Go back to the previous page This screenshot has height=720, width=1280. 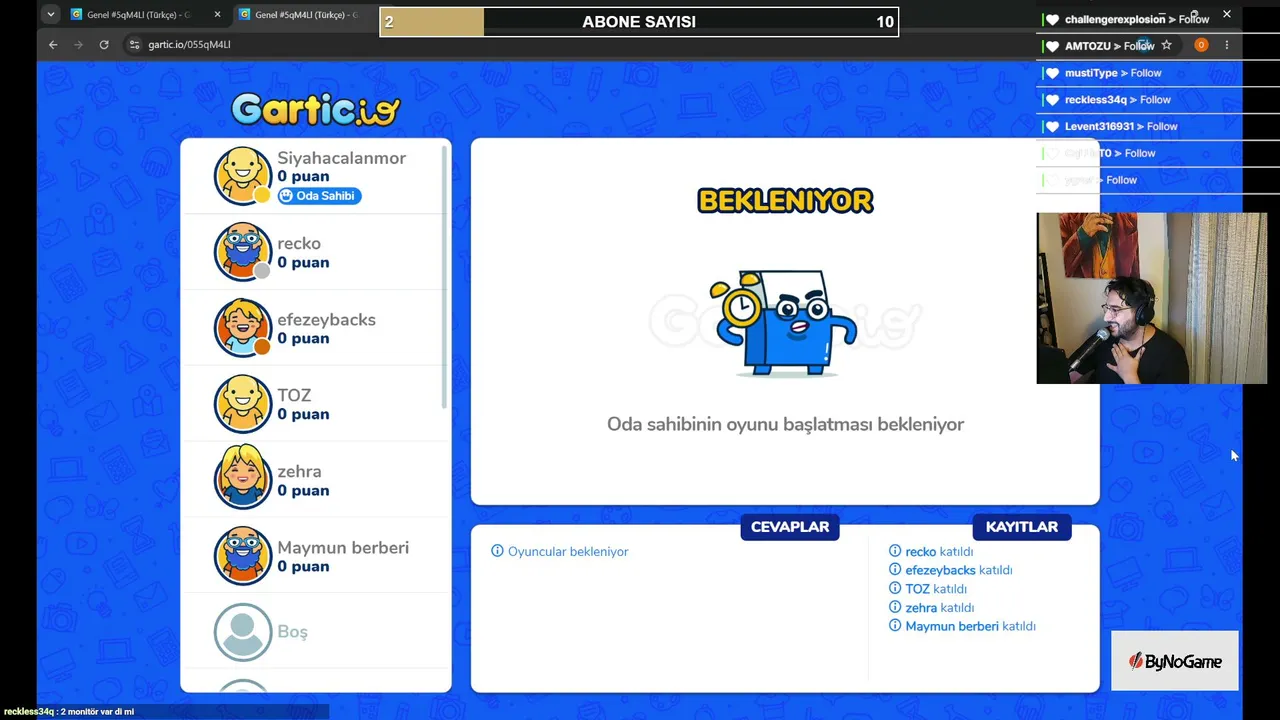click(x=53, y=45)
